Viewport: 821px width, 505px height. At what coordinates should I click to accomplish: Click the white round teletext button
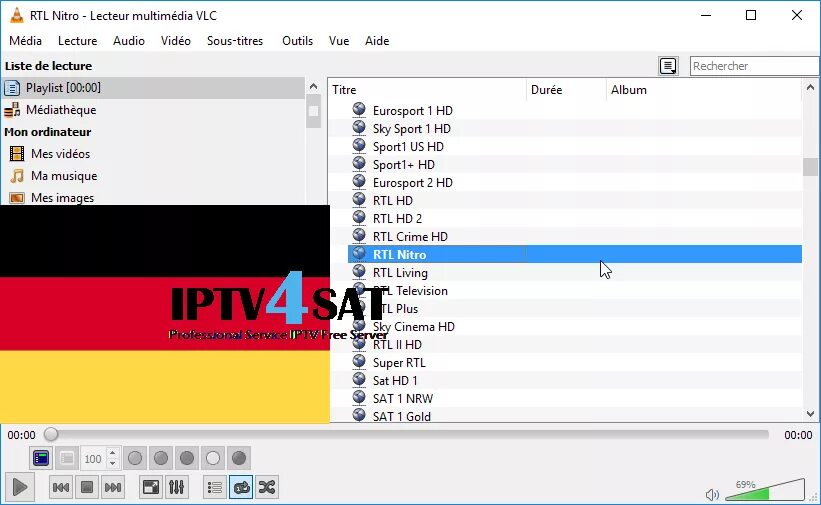(213, 458)
